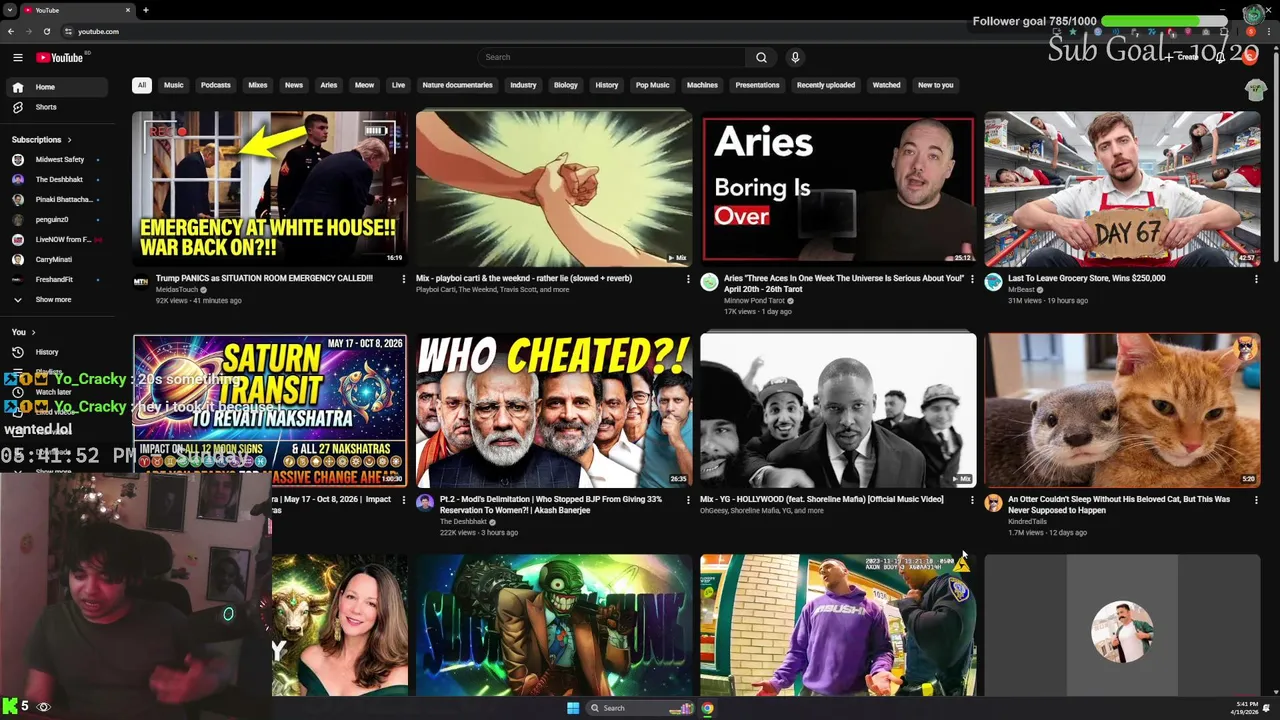The image size is (1280, 720).
Task: Click The Deshbhakt channel avatar under video
Action: pyautogui.click(x=425, y=503)
